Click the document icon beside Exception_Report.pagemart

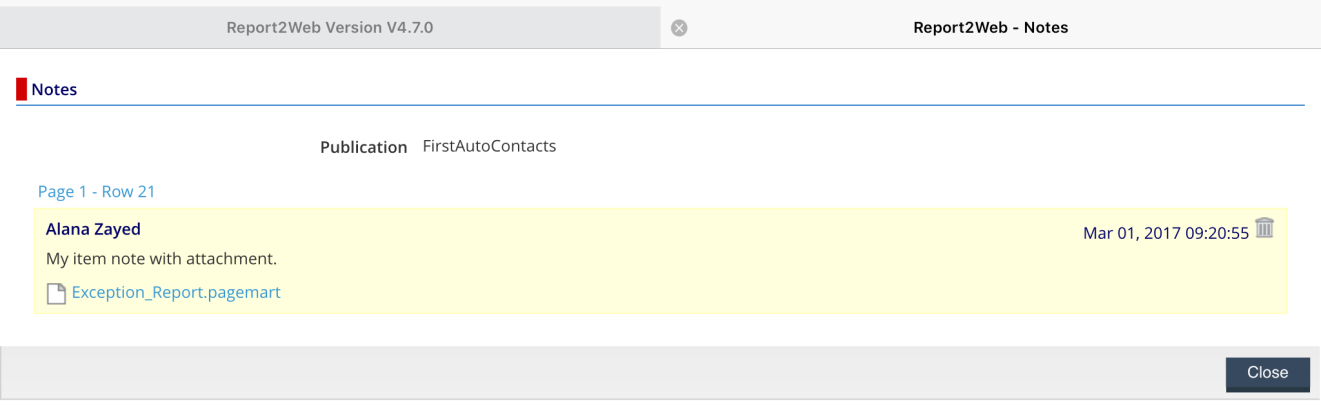tap(57, 294)
